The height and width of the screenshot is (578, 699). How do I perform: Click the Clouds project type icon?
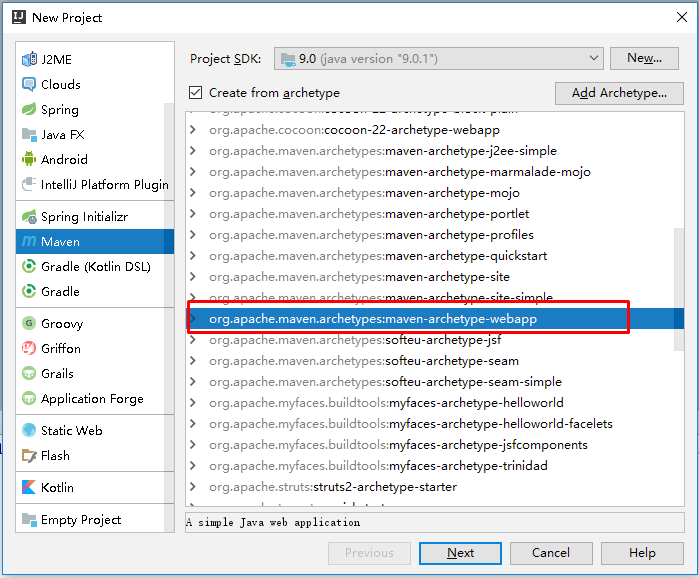[x=29, y=85]
